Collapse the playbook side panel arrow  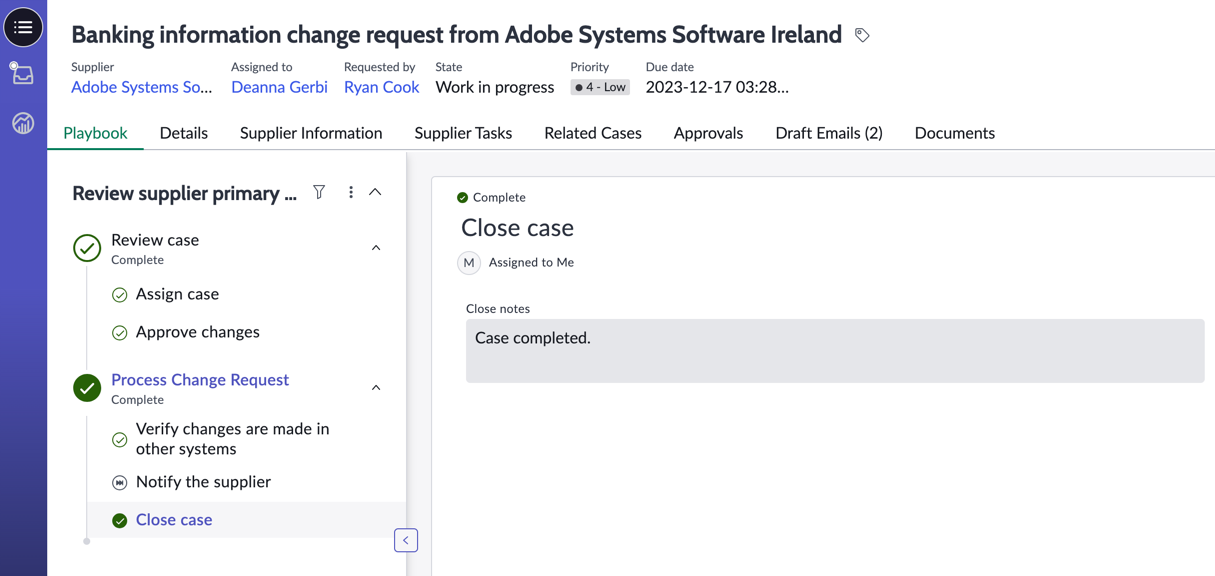tap(406, 540)
